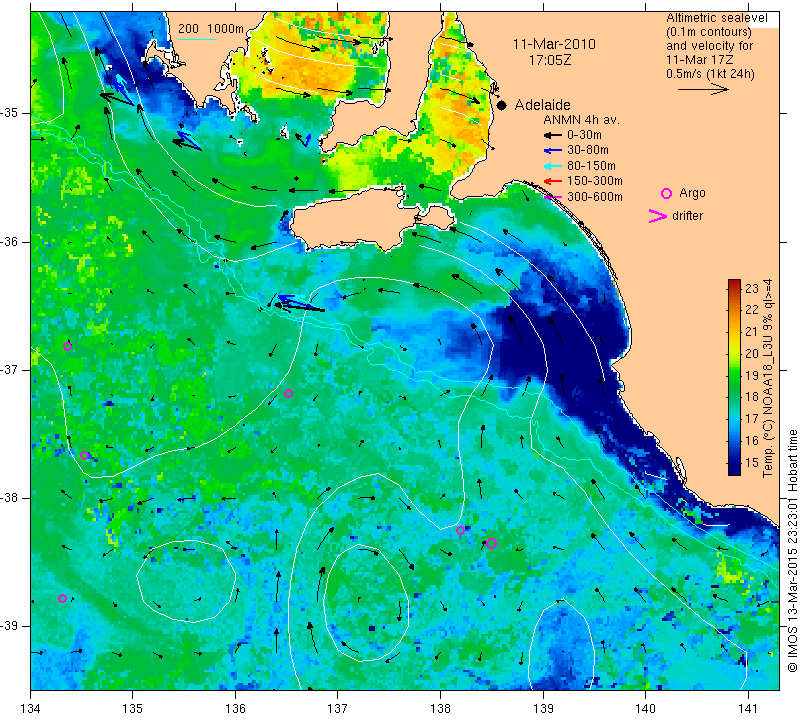Click the magenta Argo circle in legend
This screenshot has height=720, width=800.
coord(666,193)
